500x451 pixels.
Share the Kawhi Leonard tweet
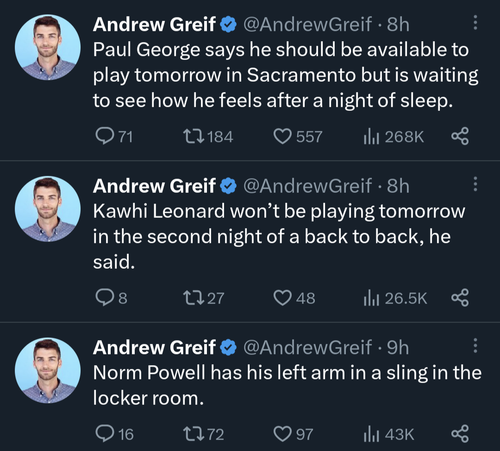(x=460, y=298)
